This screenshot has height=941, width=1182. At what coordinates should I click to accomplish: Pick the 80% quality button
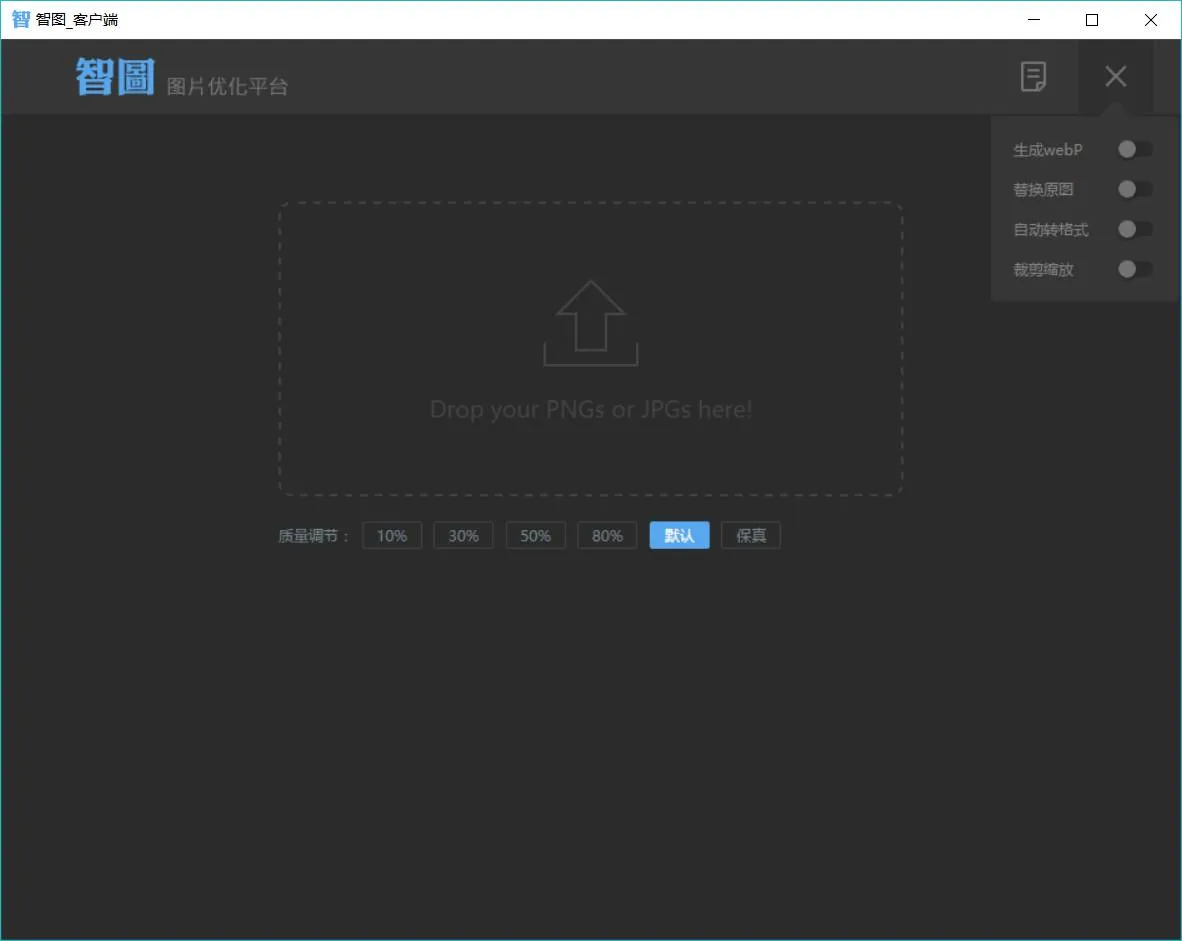pyautogui.click(x=607, y=535)
